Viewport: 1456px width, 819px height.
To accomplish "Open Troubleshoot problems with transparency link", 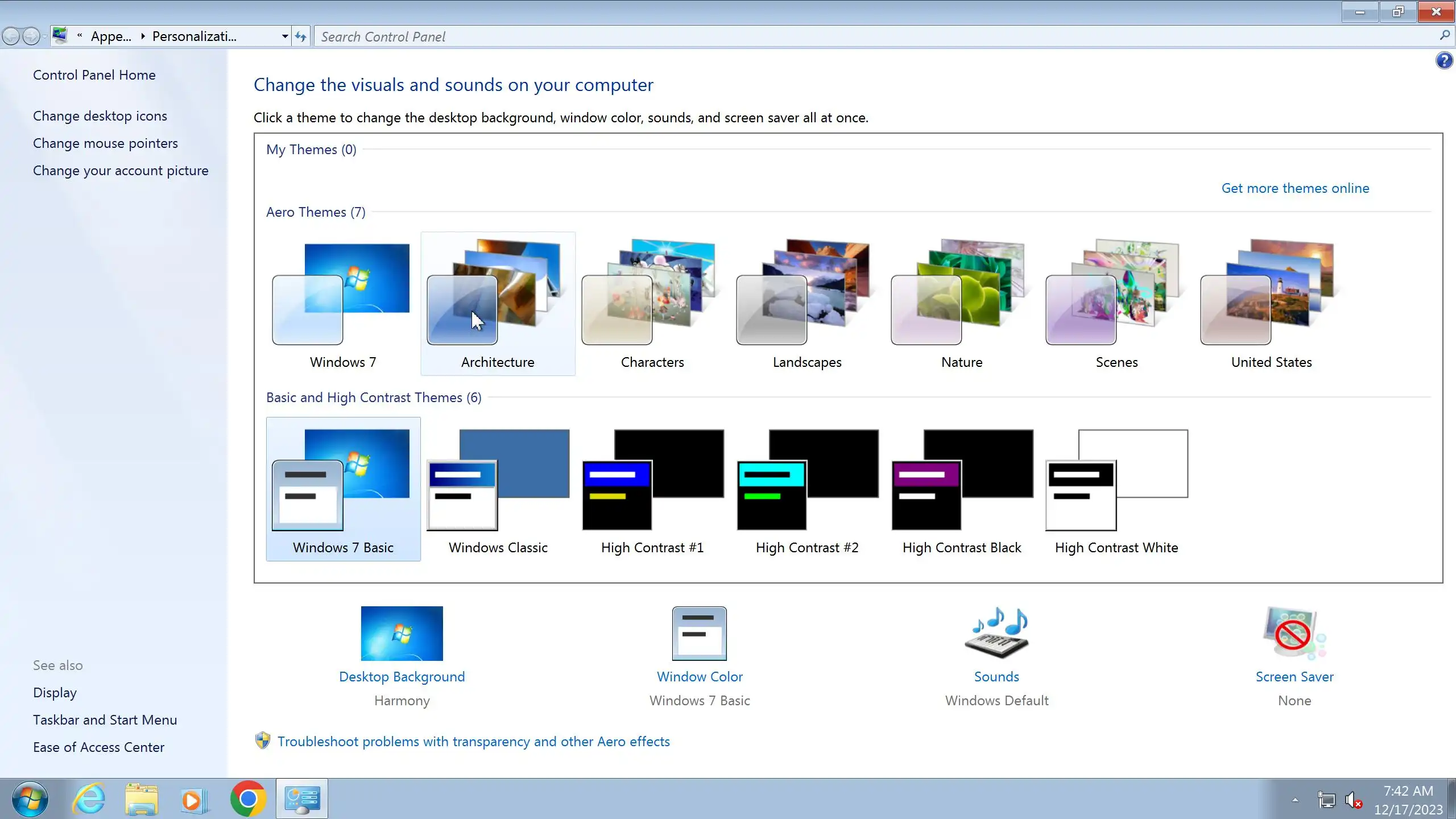I will point(473,742).
